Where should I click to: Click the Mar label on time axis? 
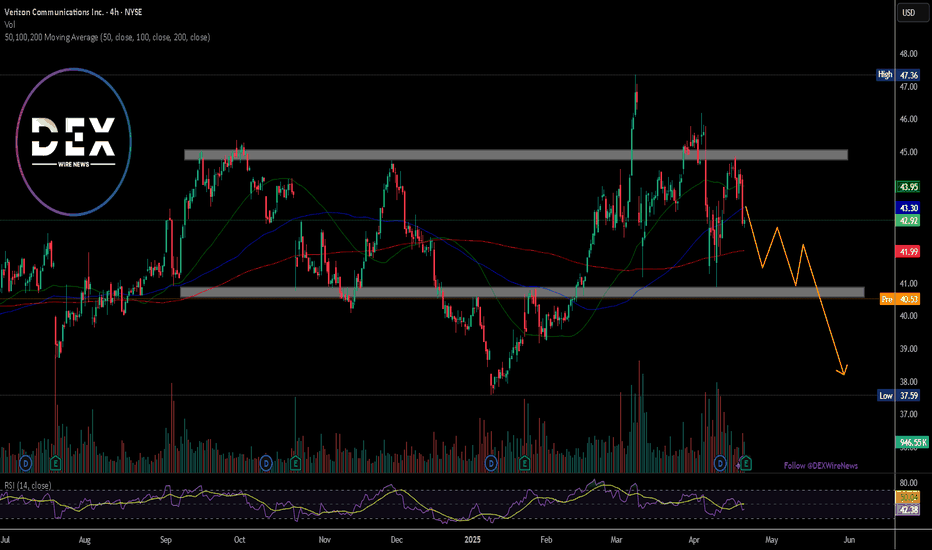(616, 540)
